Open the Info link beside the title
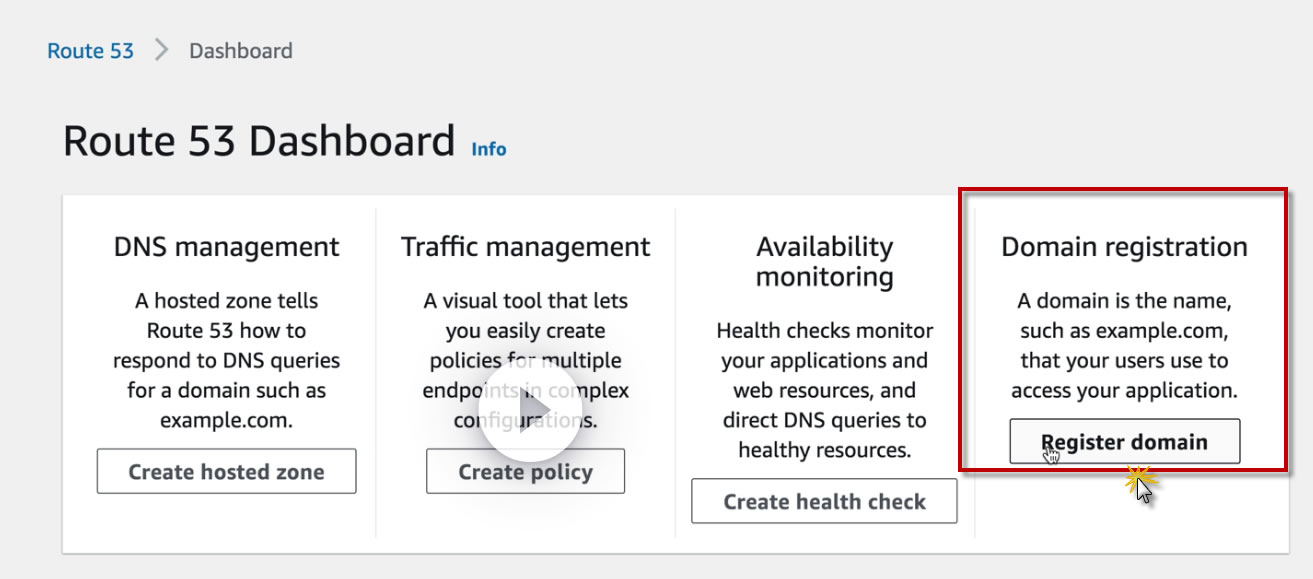 [489, 149]
